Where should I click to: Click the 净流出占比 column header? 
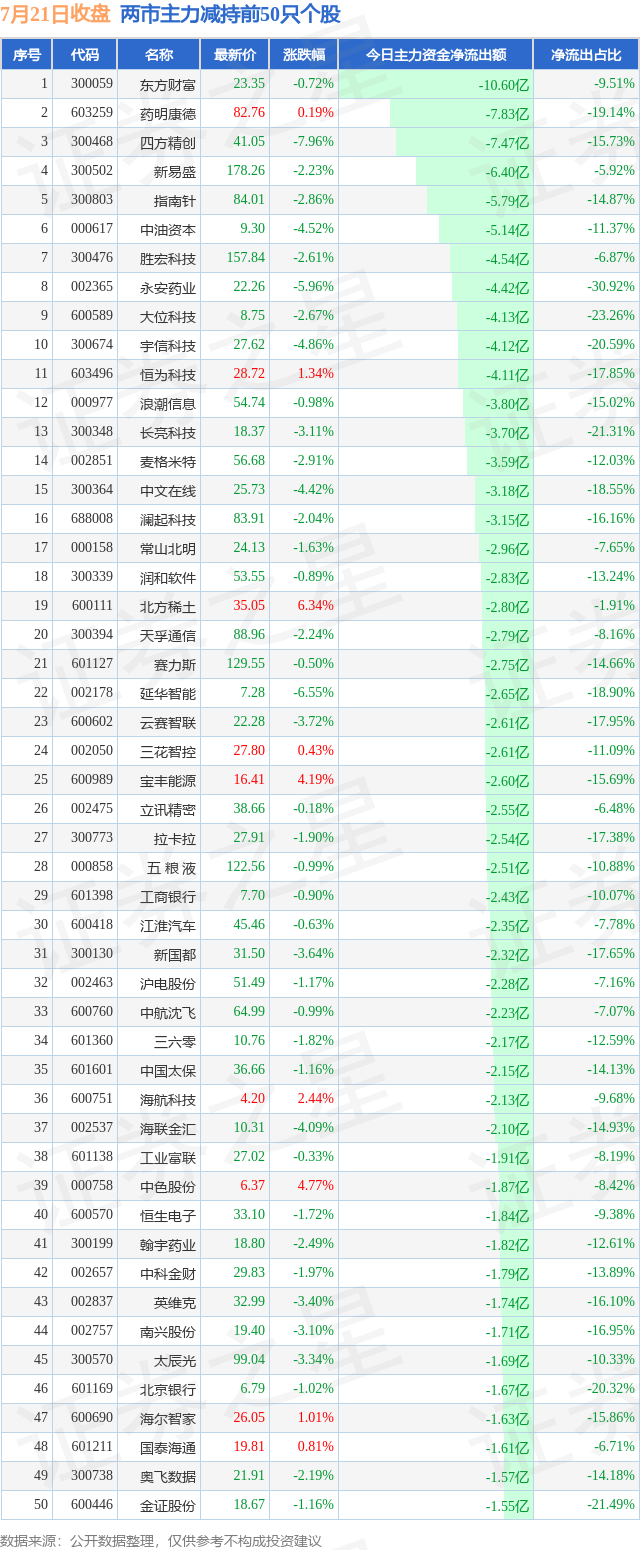pos(586,55)
